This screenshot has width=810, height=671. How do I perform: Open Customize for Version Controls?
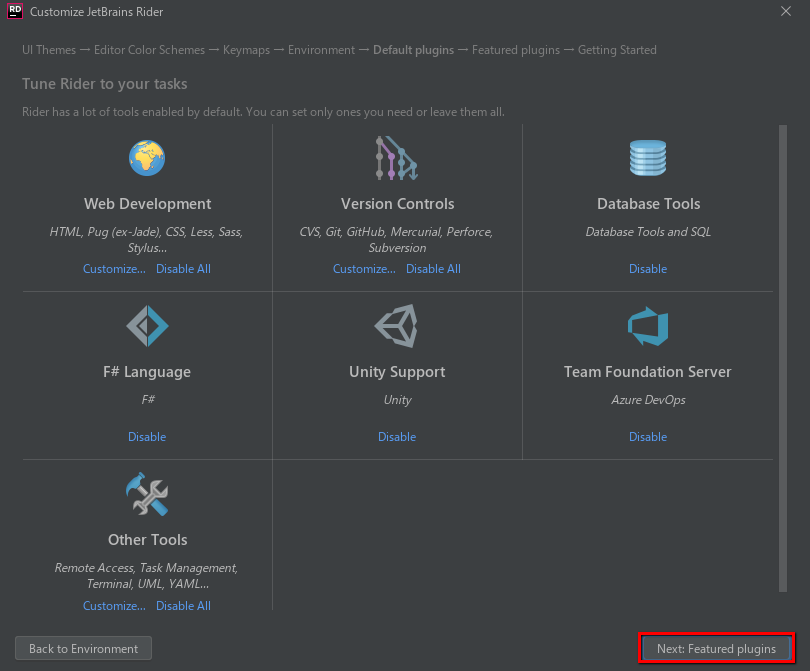(x=364, y=269)
